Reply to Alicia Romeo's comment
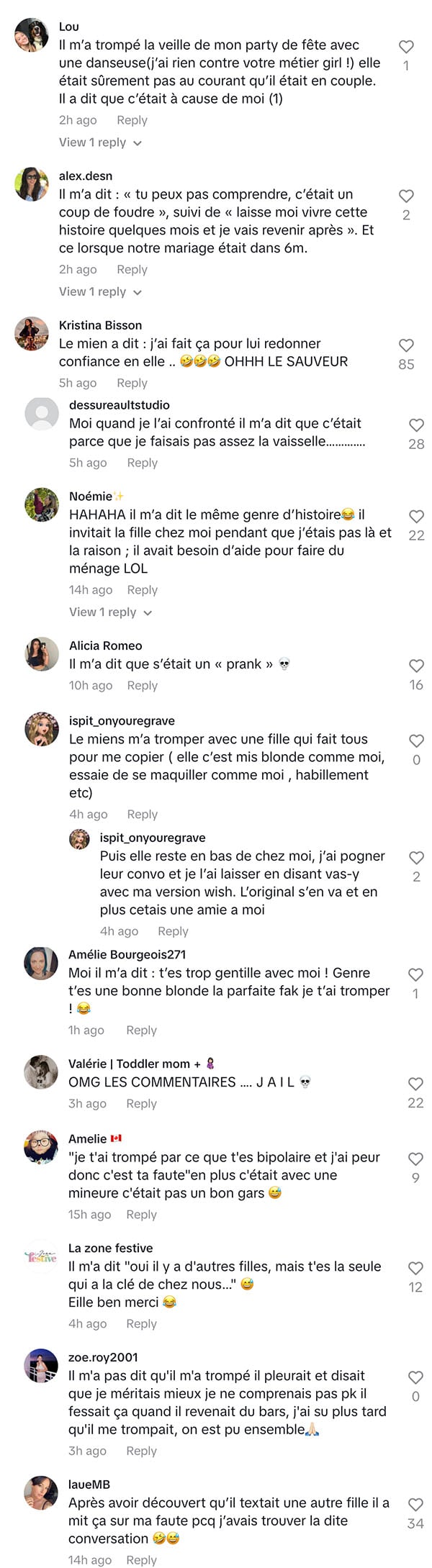The width and height of the screenshot is (432, 1568). (142, 686)
